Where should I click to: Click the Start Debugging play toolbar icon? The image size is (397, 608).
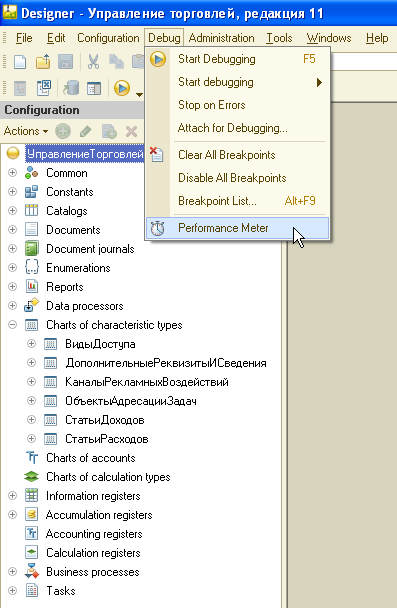click(122, 88)
